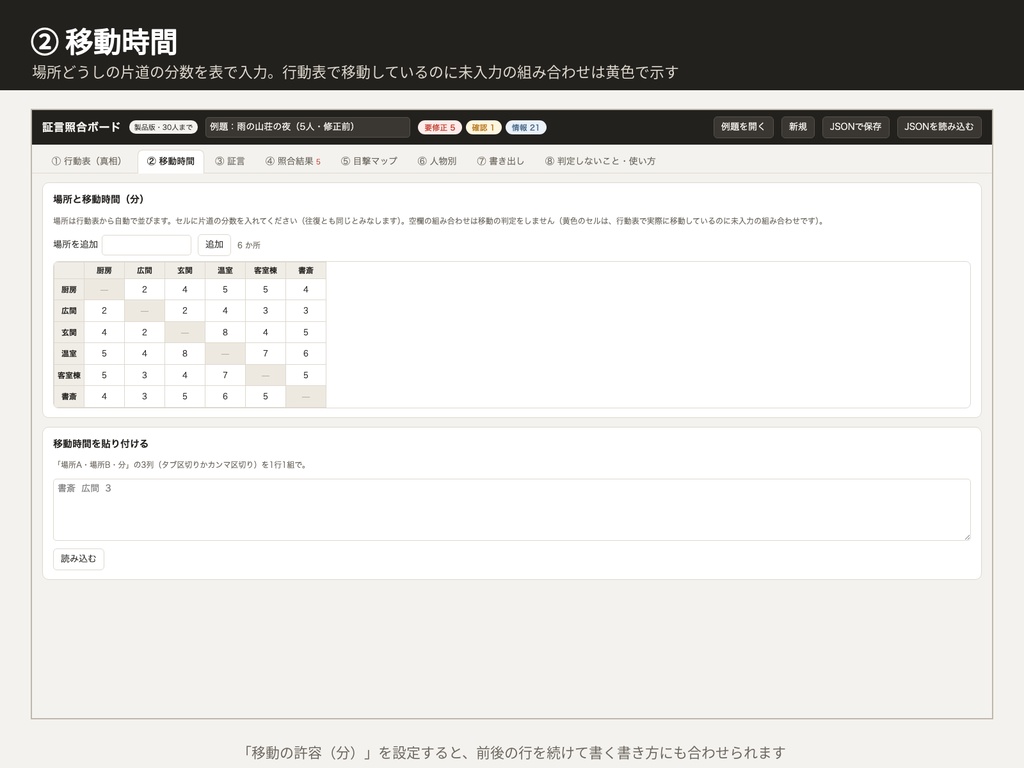Click JSONを読み込む button
Screen dimensions: 1024x768
click(x=939, y=127)
